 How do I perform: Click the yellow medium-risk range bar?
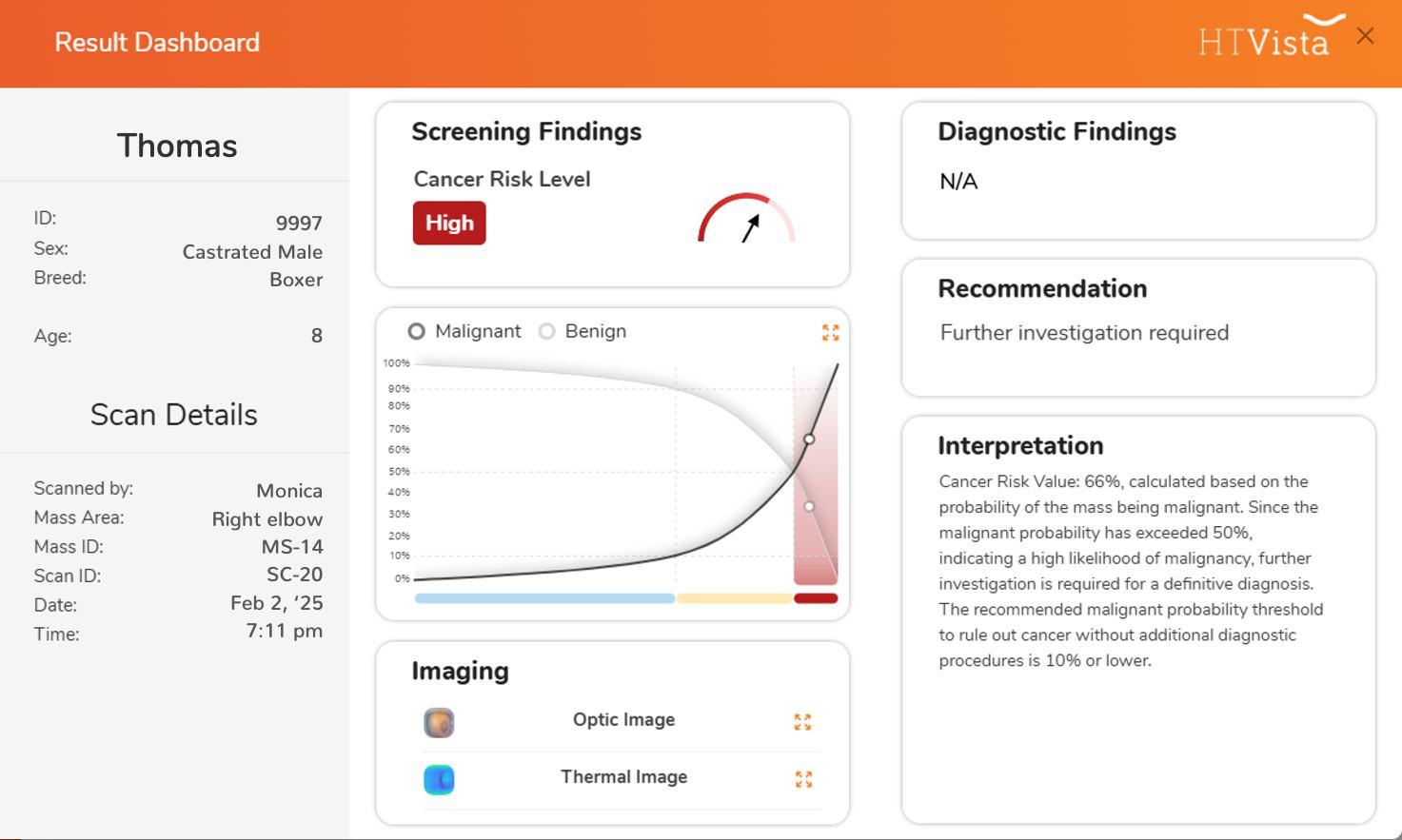(x=735, y=598)
